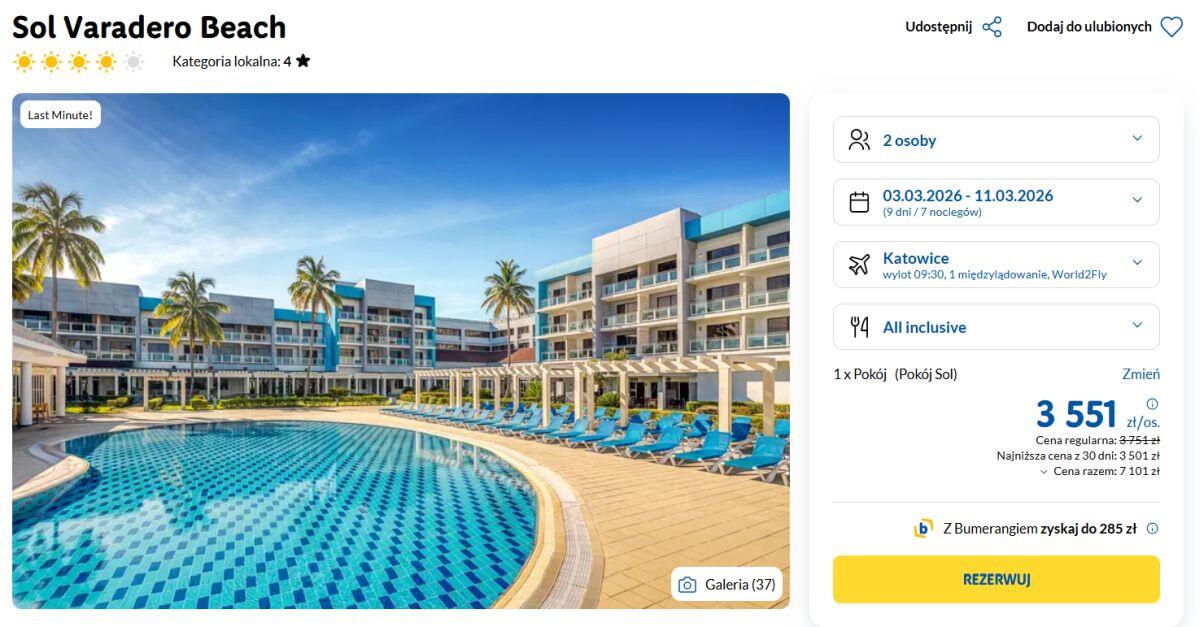Open the All inclusive board dropdown
This screenshot has height=627, width=1200.
pyautogui.click(x=1137, y=326)
